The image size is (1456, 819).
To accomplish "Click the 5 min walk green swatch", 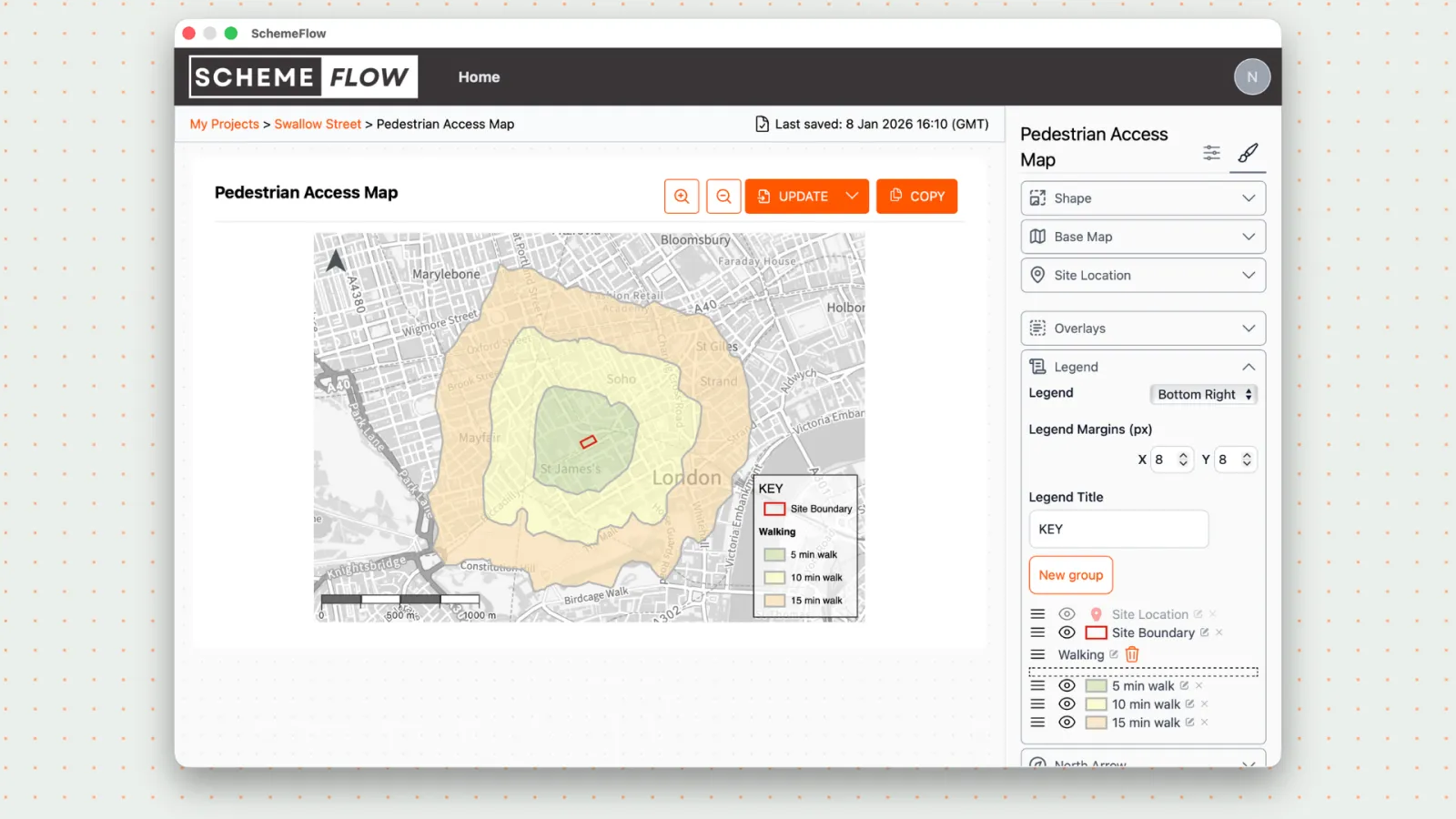I will pyautogui.click(x=1097, y=685).
